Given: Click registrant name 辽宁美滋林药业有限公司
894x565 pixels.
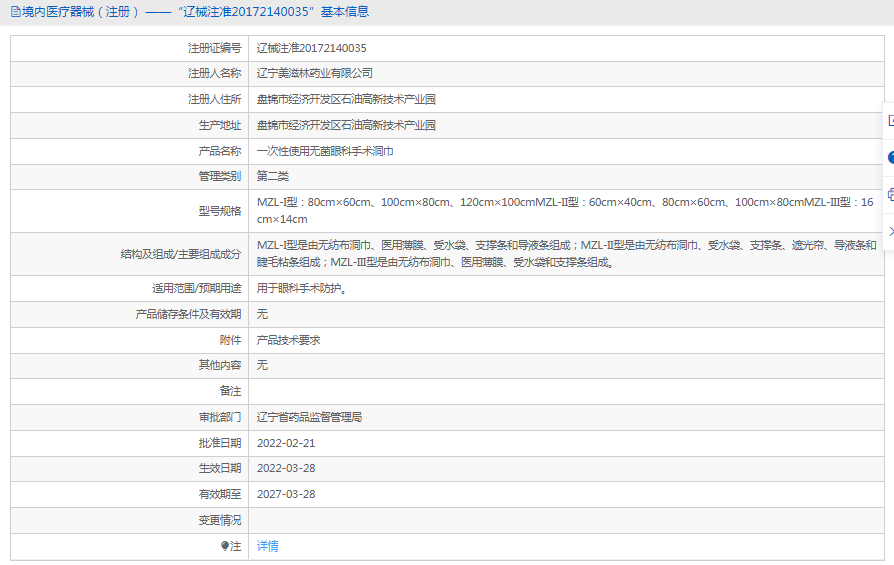Looking at the screenshot, I should [x=314, y=74].
